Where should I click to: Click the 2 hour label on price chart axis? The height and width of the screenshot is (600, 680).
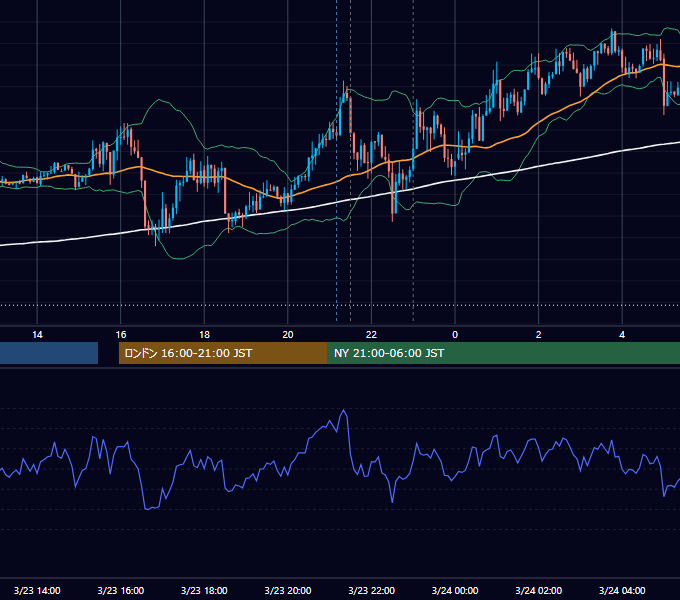(x=539, y=335)
